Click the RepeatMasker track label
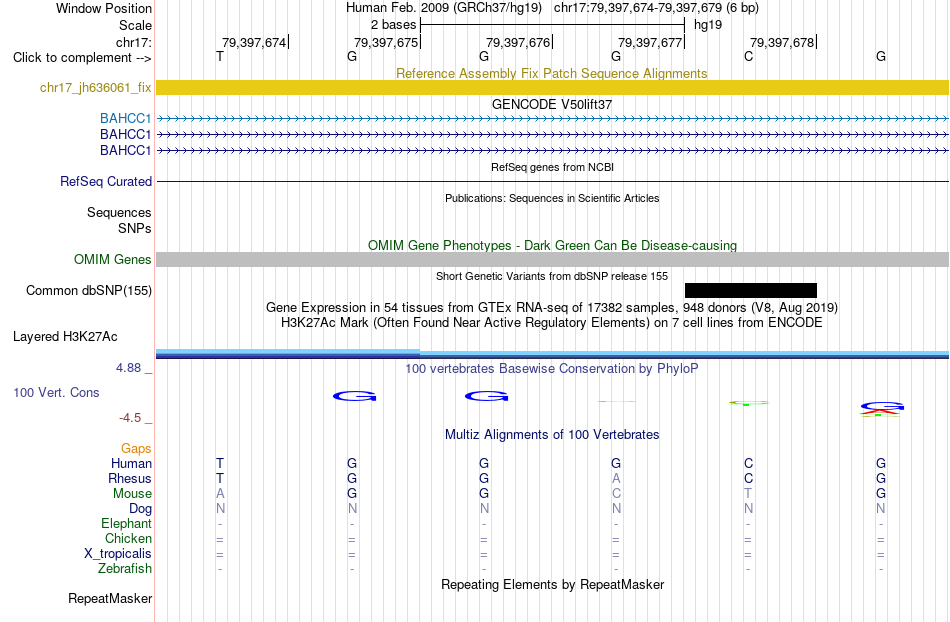 pyautogui.click(x=110, y=598)
